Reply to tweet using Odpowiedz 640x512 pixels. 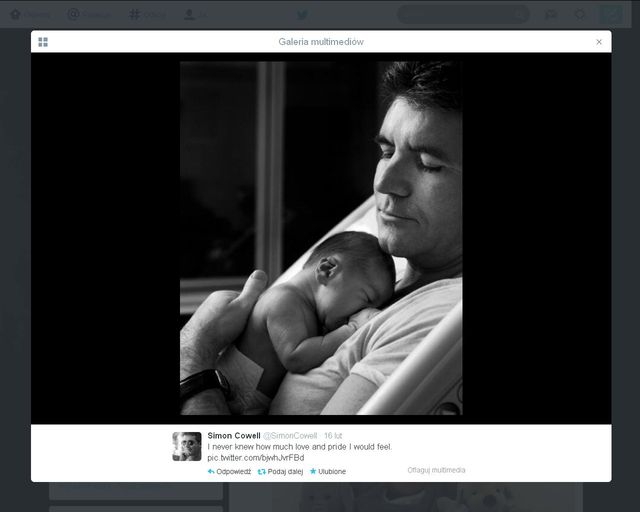point(229,471)
